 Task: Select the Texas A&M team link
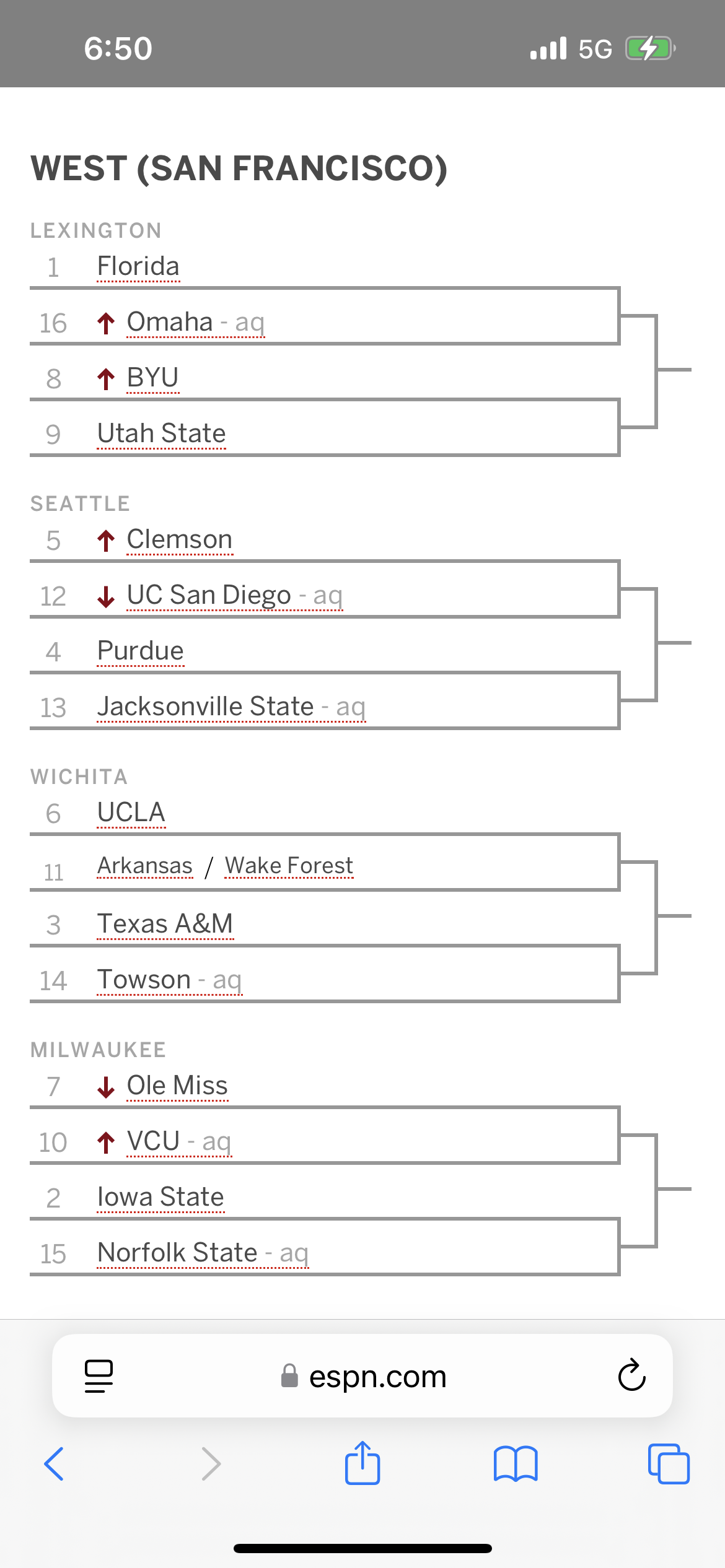coord(165,924)
